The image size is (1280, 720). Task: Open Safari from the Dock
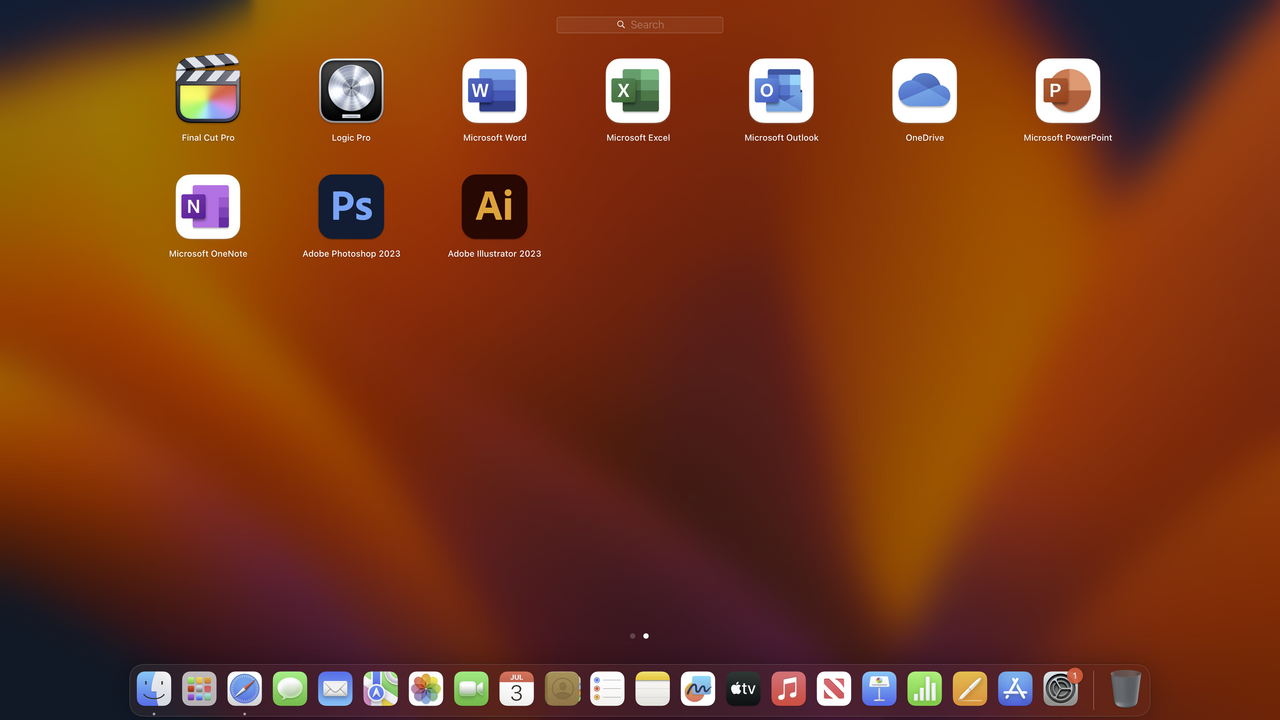[245, 689]
